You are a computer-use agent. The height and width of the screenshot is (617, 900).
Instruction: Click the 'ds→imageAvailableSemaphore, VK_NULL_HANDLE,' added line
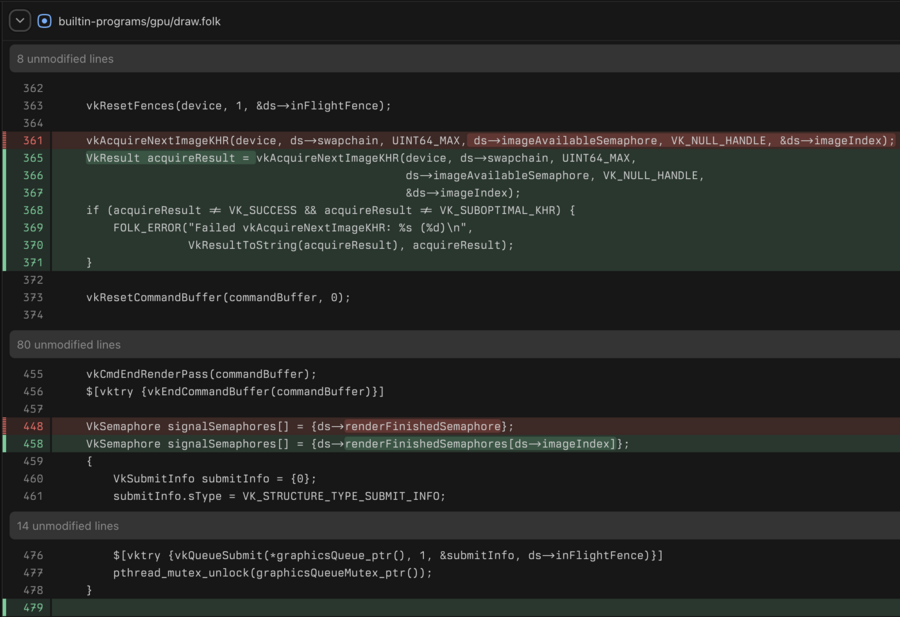coord(554,176)
